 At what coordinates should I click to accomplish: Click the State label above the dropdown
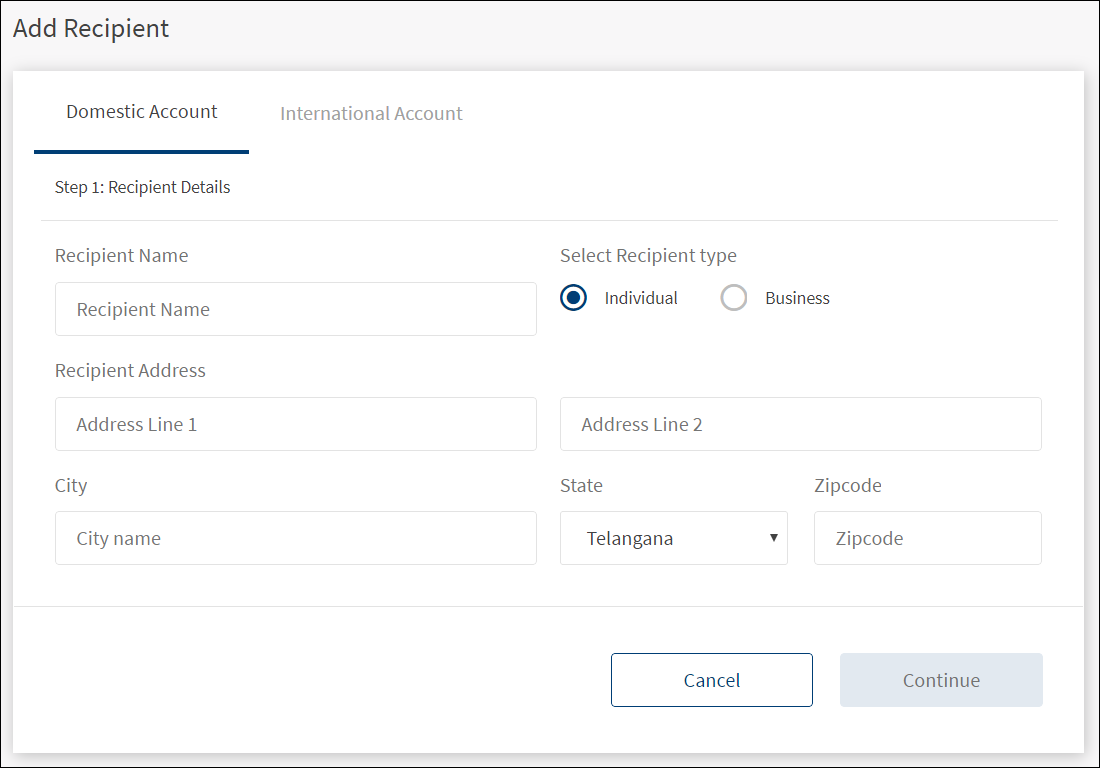(581, 485)
